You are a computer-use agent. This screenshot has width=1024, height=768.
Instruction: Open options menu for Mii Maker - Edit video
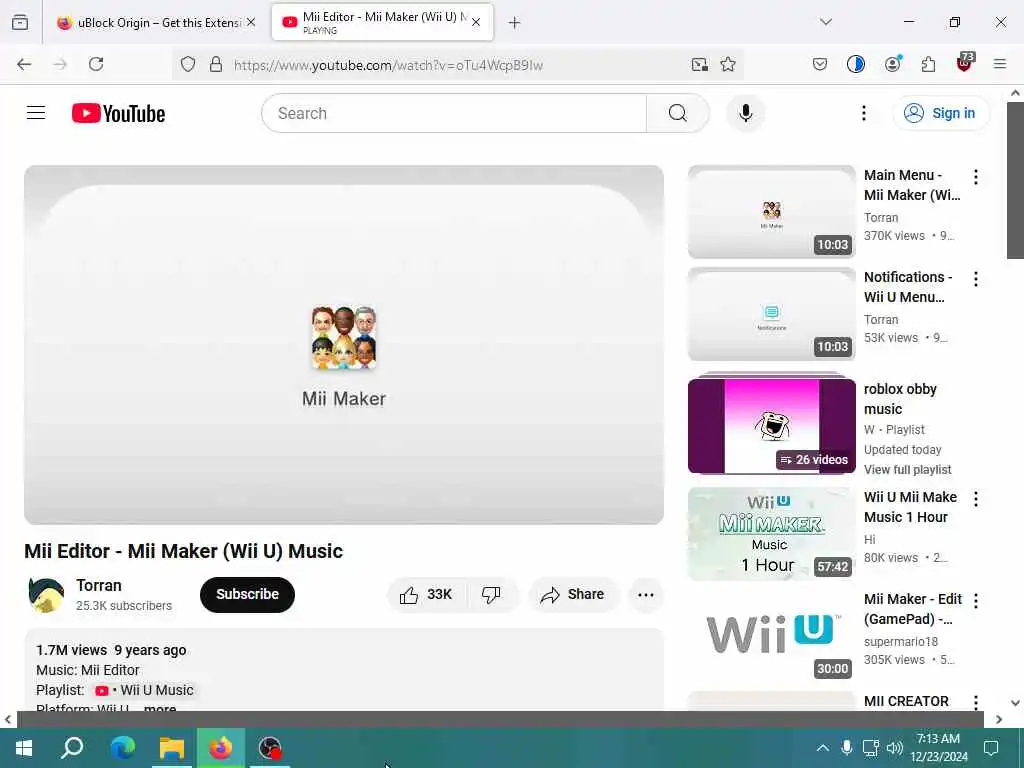tap(976, 601)
